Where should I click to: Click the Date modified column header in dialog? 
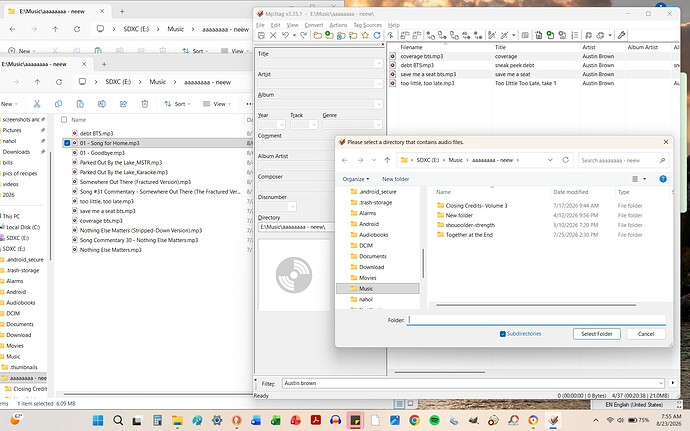(x=571, y=192)
